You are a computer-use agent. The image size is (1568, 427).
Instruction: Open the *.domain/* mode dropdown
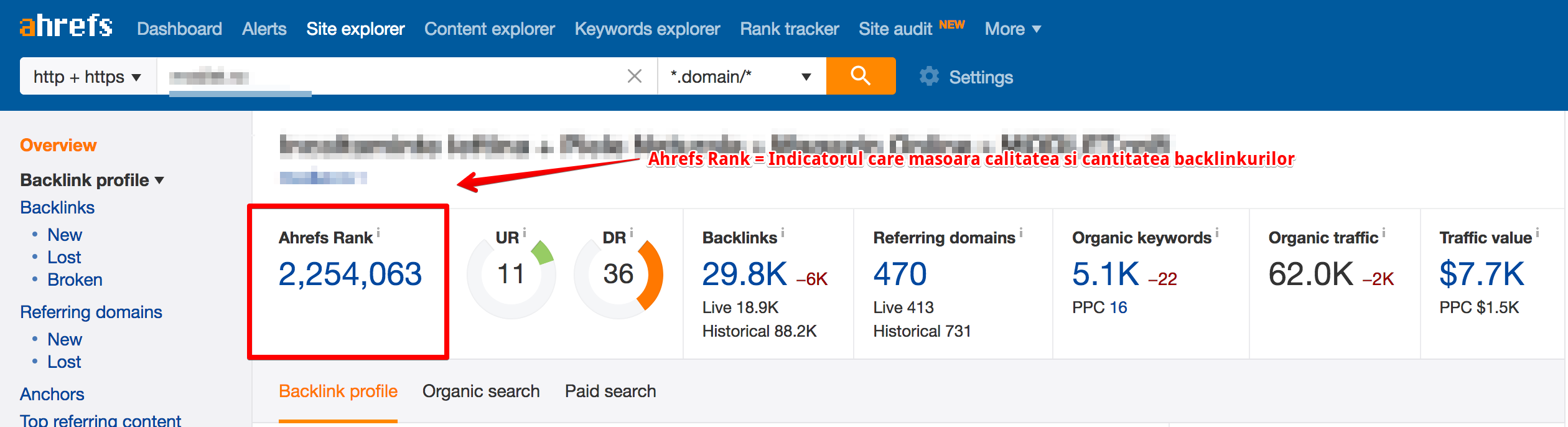pos(742,77)
